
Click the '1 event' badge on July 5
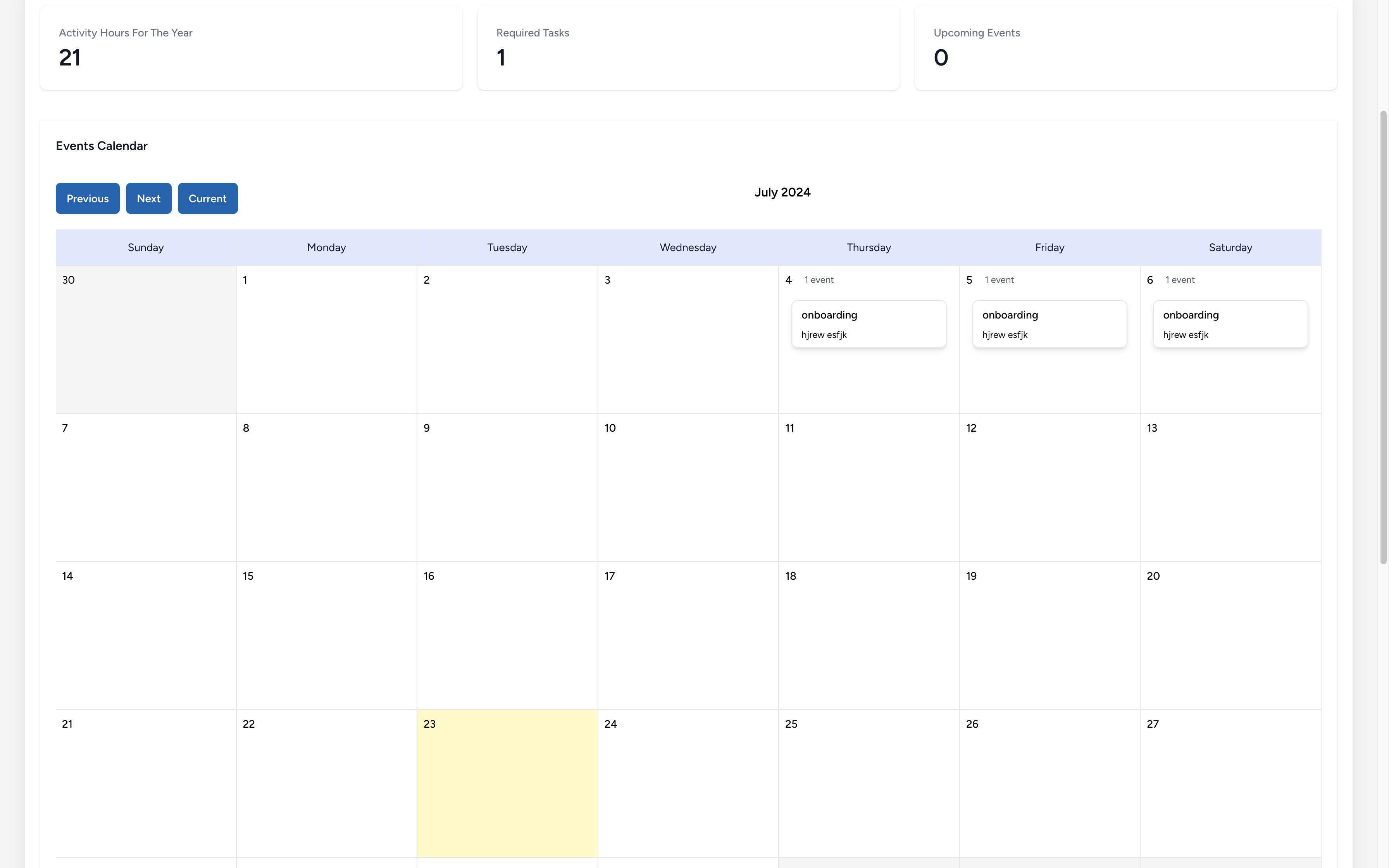coord(999,279)
